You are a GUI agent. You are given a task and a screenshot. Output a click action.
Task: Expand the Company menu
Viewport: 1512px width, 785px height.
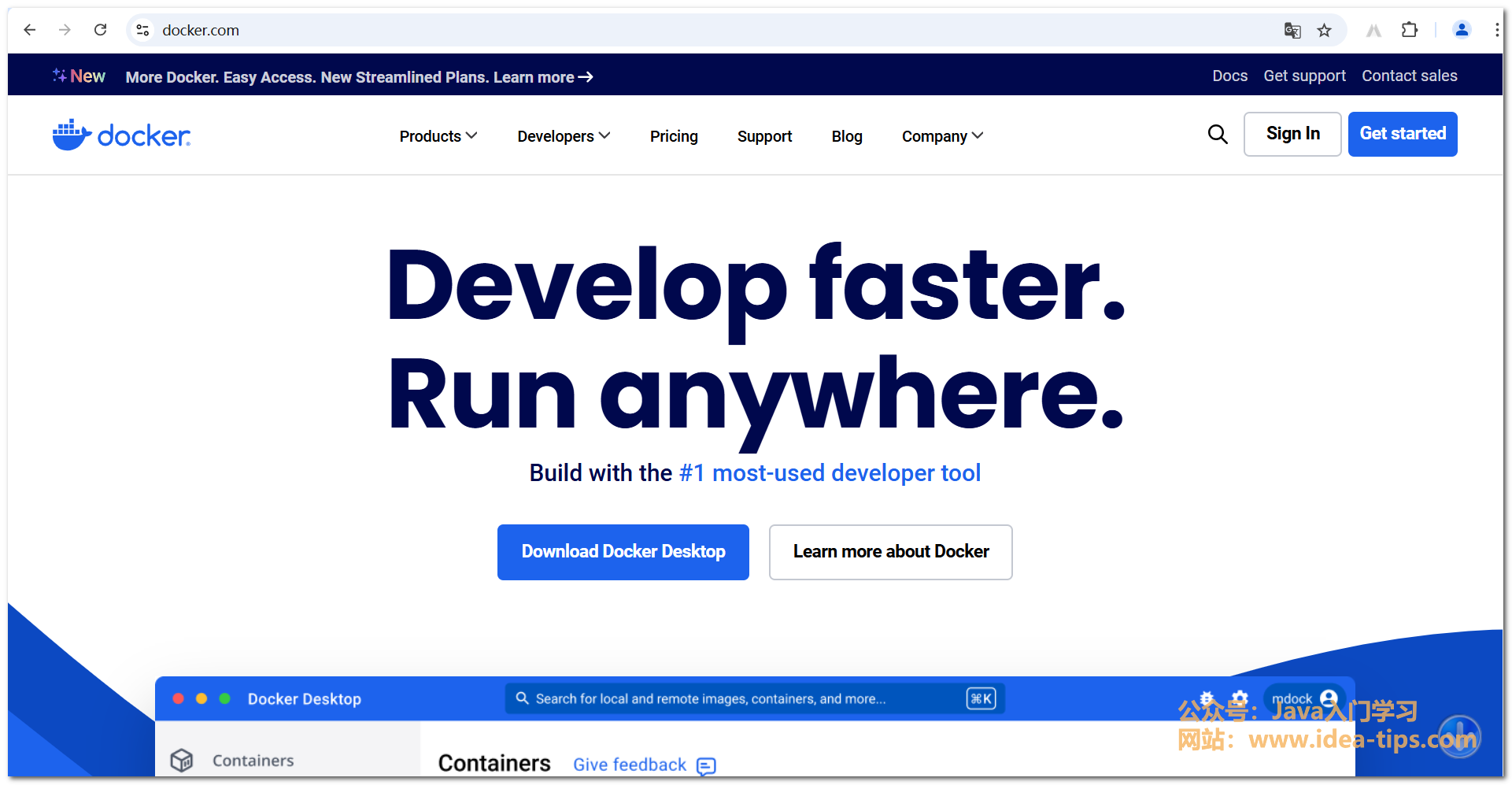point(942,136)
